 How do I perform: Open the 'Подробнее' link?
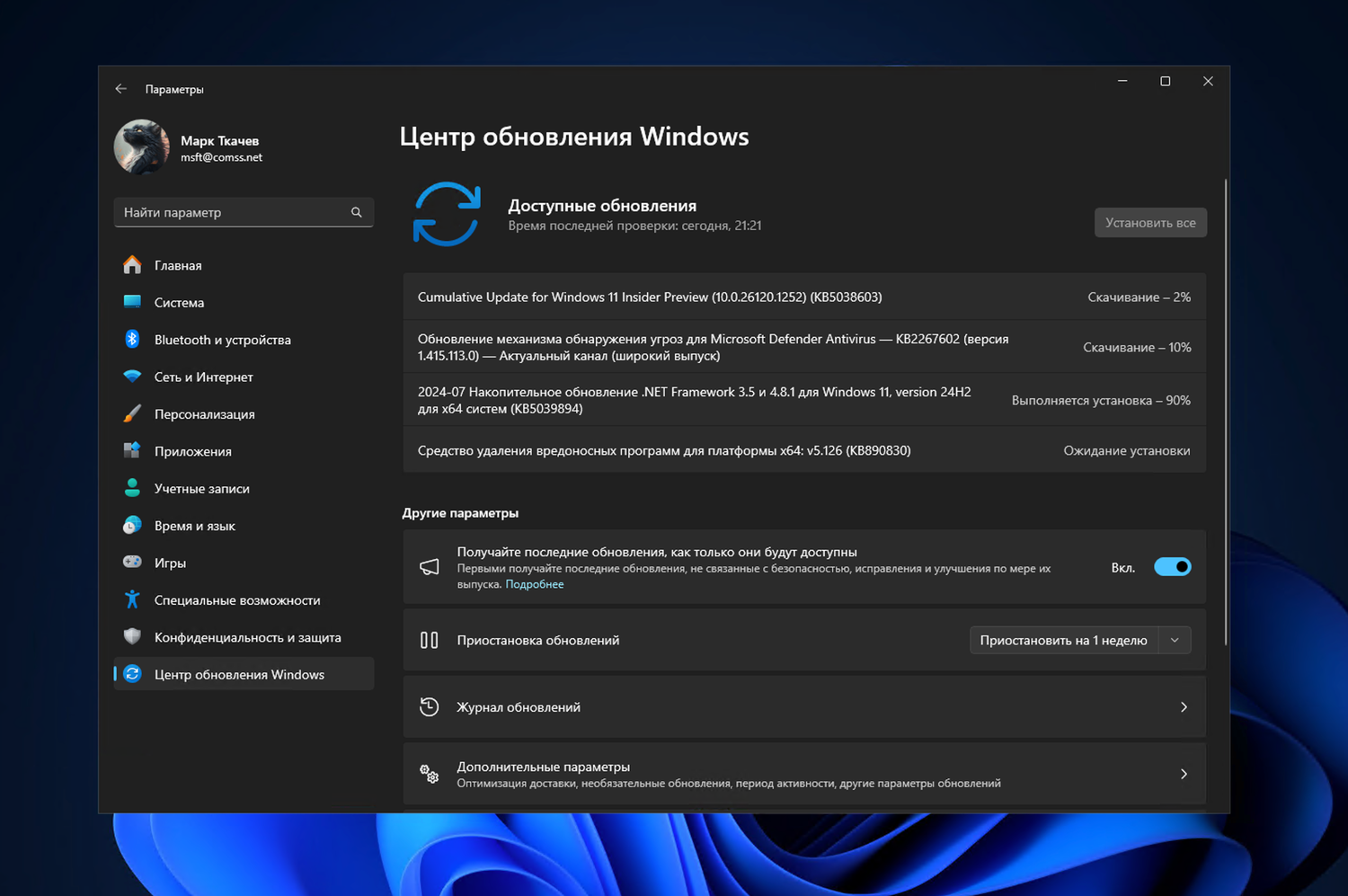(x=535, y=584)
